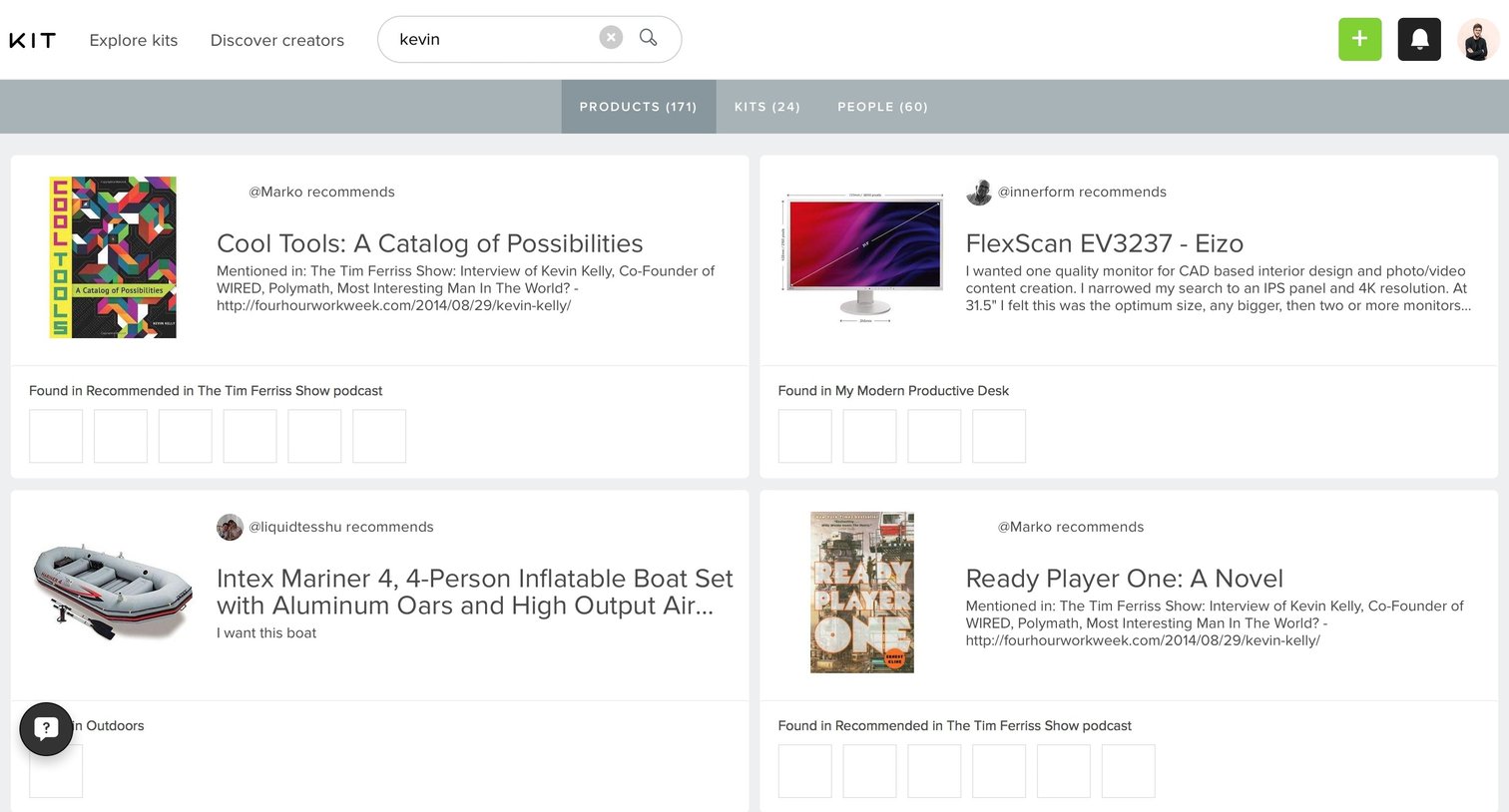Open My Modern Productive Desk kit link
Screen dimensions: 1509x812
(922, 391)
